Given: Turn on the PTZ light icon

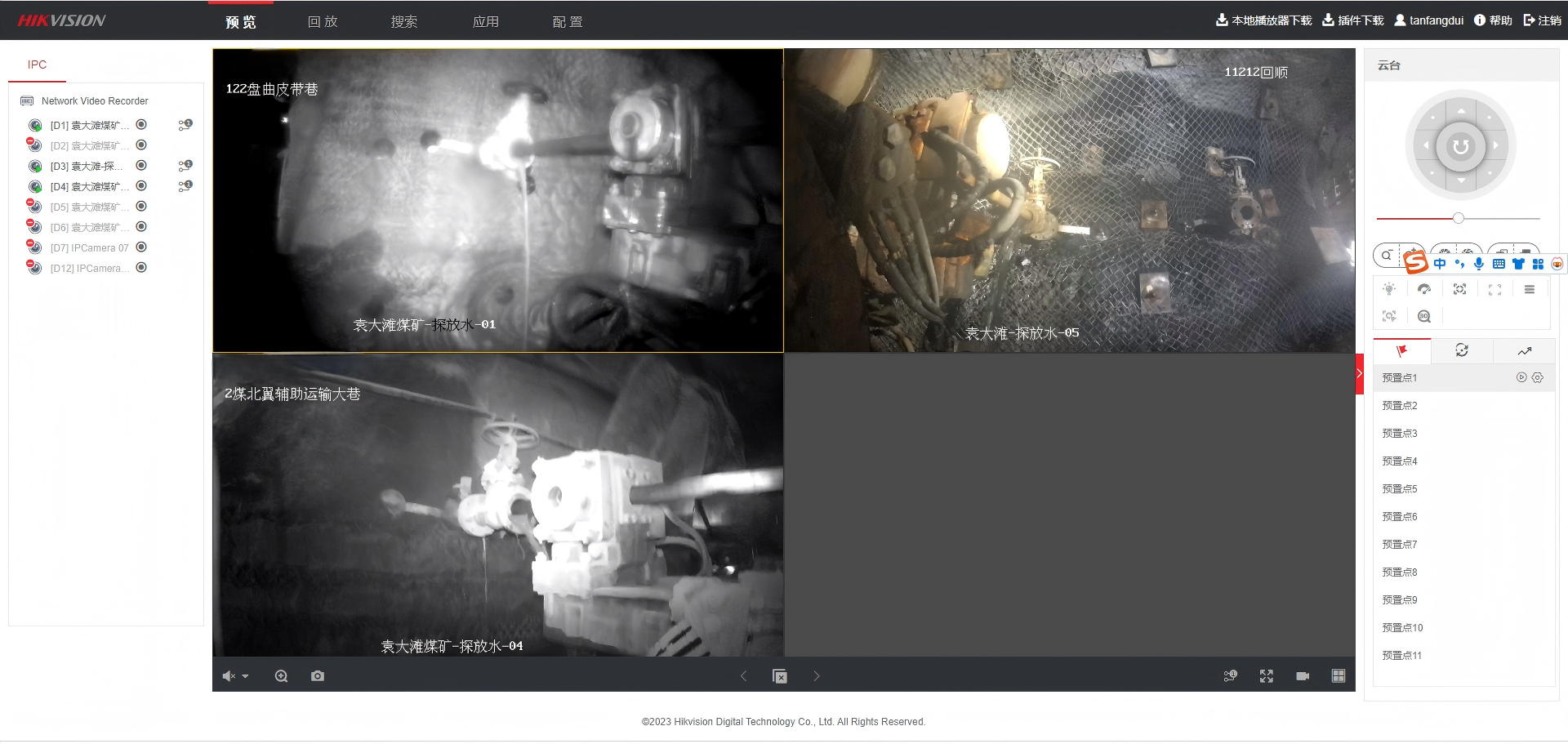Looking at the screenshot, I should pyautogui.click(x=1389, y=290).
